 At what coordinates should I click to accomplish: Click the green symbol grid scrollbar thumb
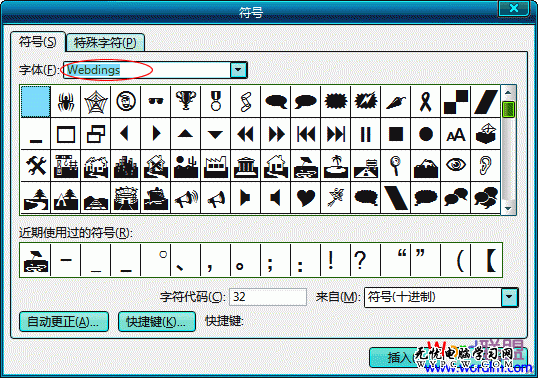point(508,110)
